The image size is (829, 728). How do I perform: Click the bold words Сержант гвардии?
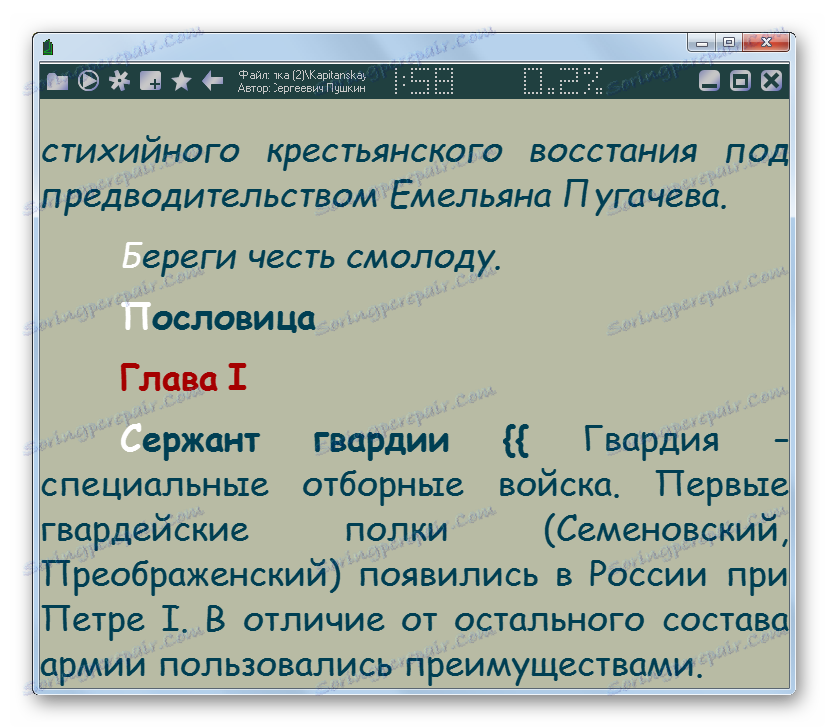click(x=284, y=439)
